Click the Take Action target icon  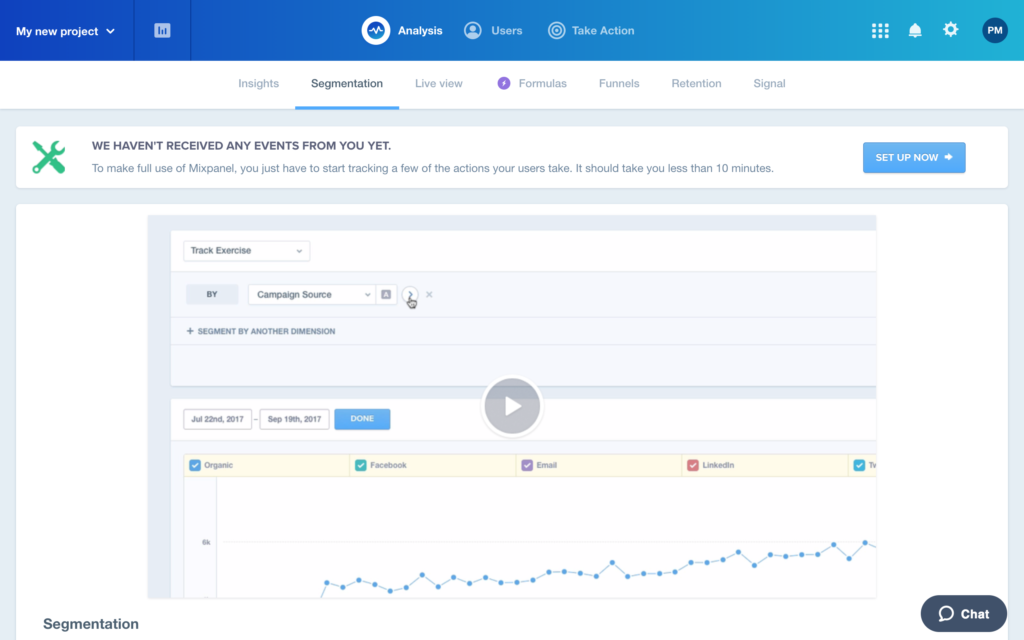click(x=557, y=31)
